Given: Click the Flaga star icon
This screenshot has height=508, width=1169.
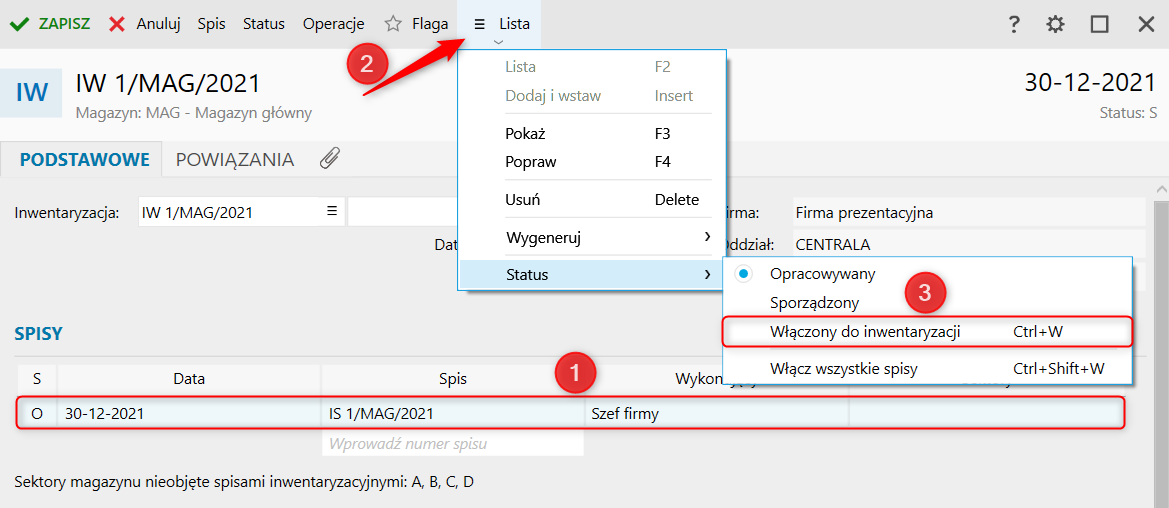Looking at the screenshot, I should click(x=393, y=24).
